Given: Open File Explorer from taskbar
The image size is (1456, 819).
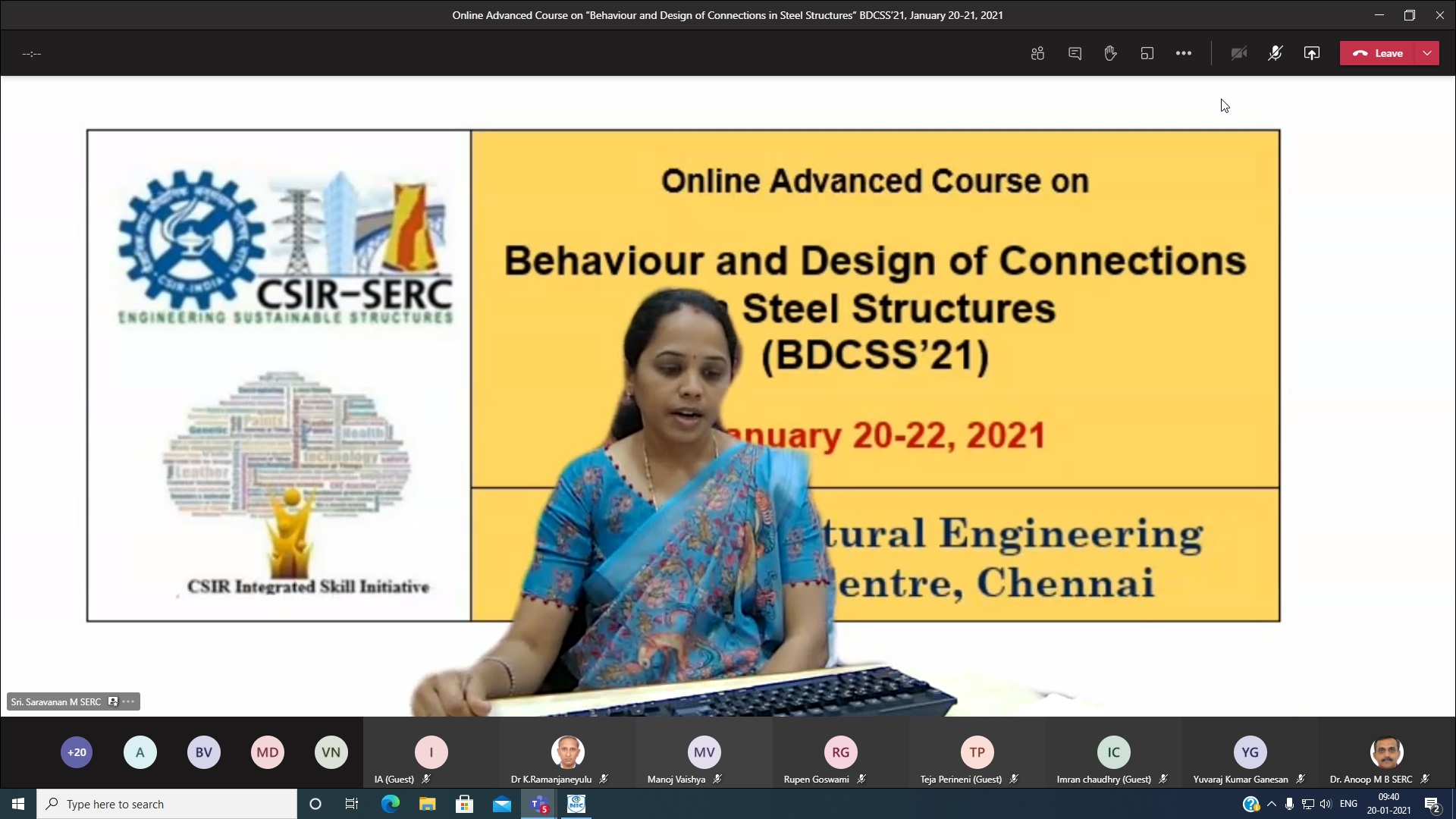Looking at the screenshot, I should 427,804.
